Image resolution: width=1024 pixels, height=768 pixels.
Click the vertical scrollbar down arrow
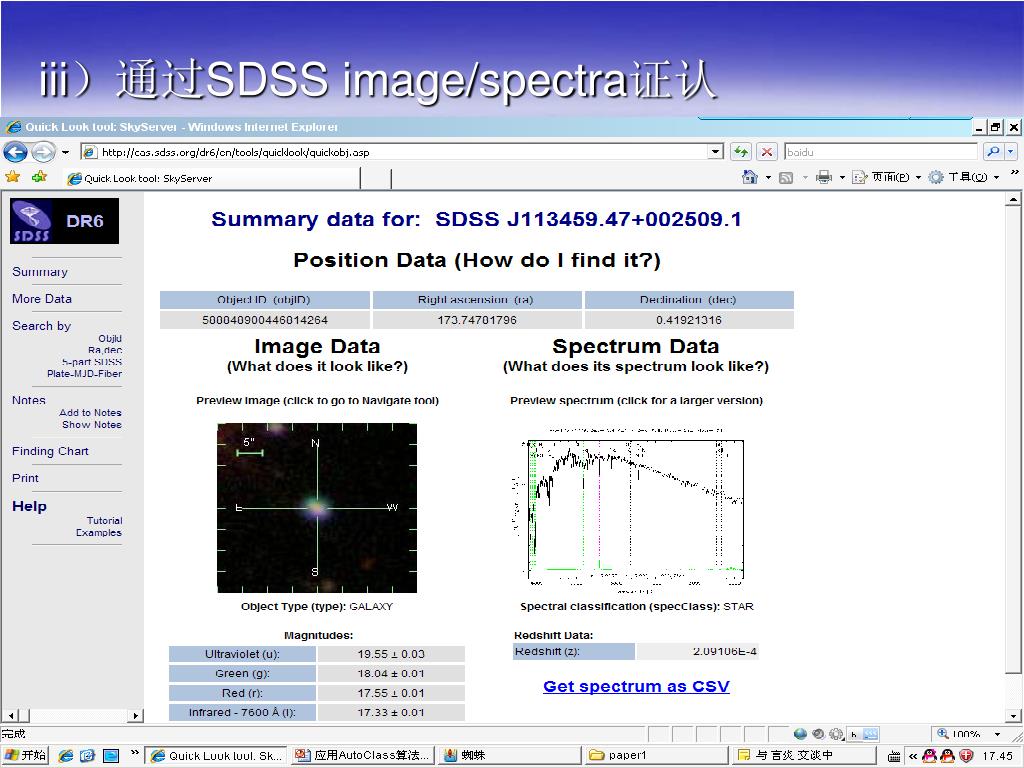(1012, 714)
